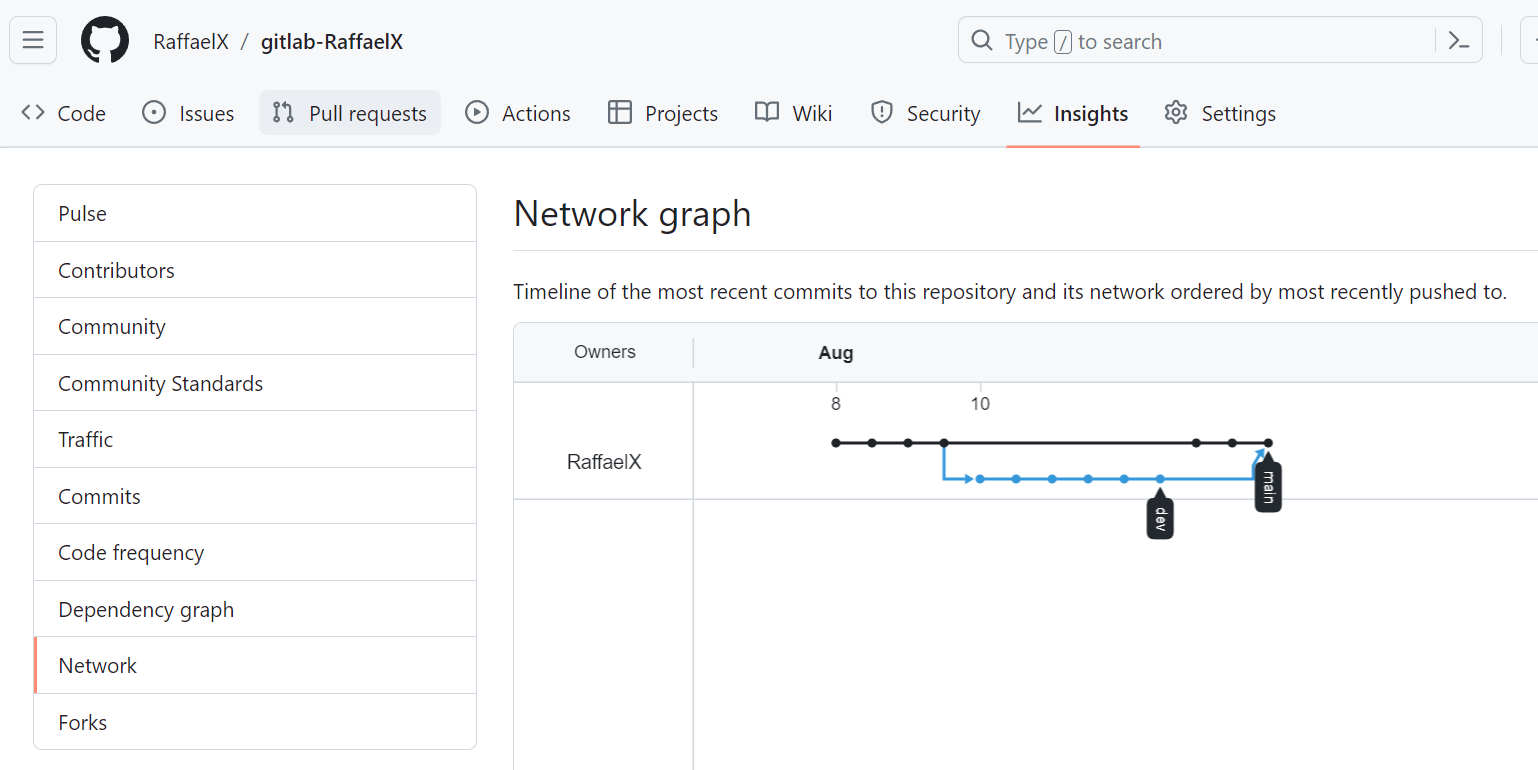Viewport: 1538px width, 770px height.
Task: Open the Security tab
Action: pyautogui.click(x=926, y=113)
